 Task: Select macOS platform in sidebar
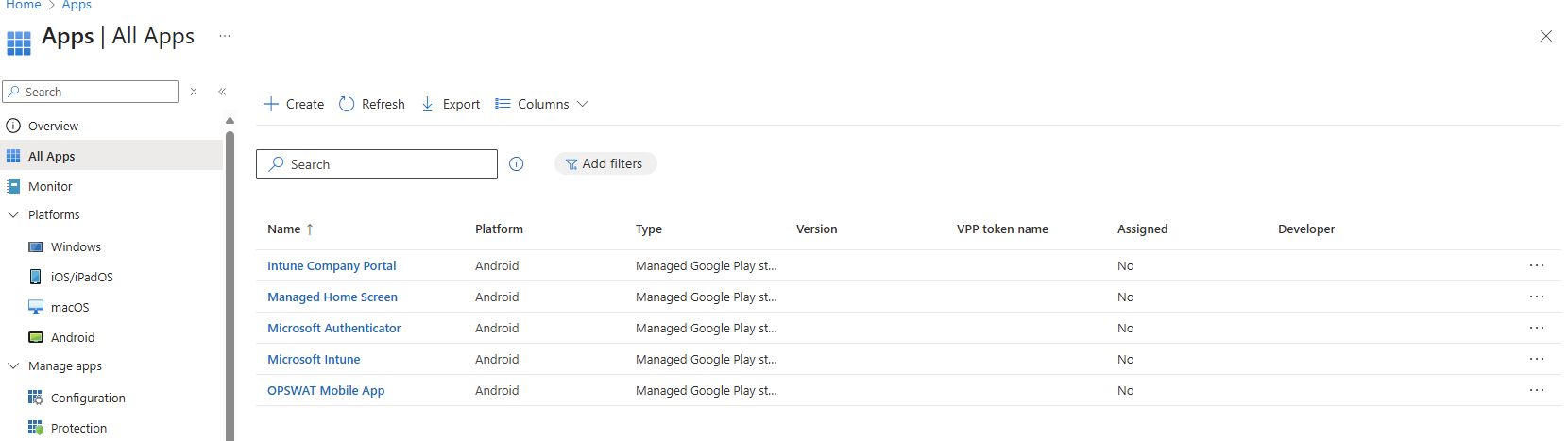70,307
